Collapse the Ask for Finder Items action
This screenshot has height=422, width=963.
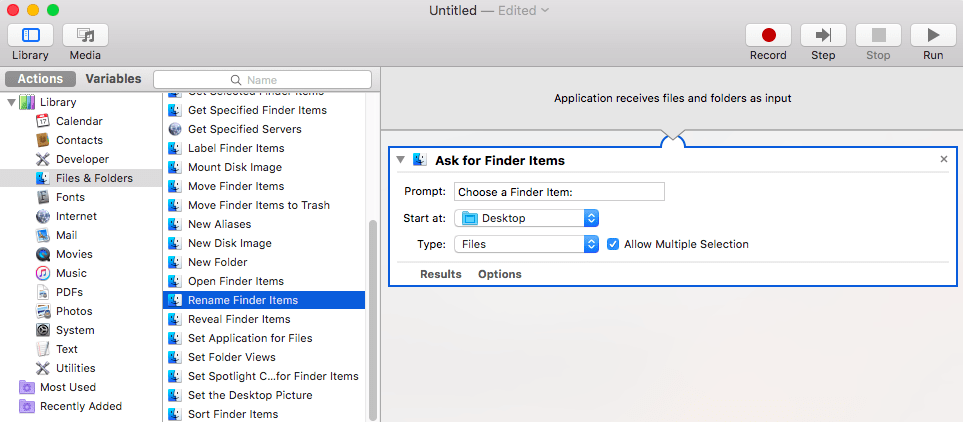(x=401, y=160)
